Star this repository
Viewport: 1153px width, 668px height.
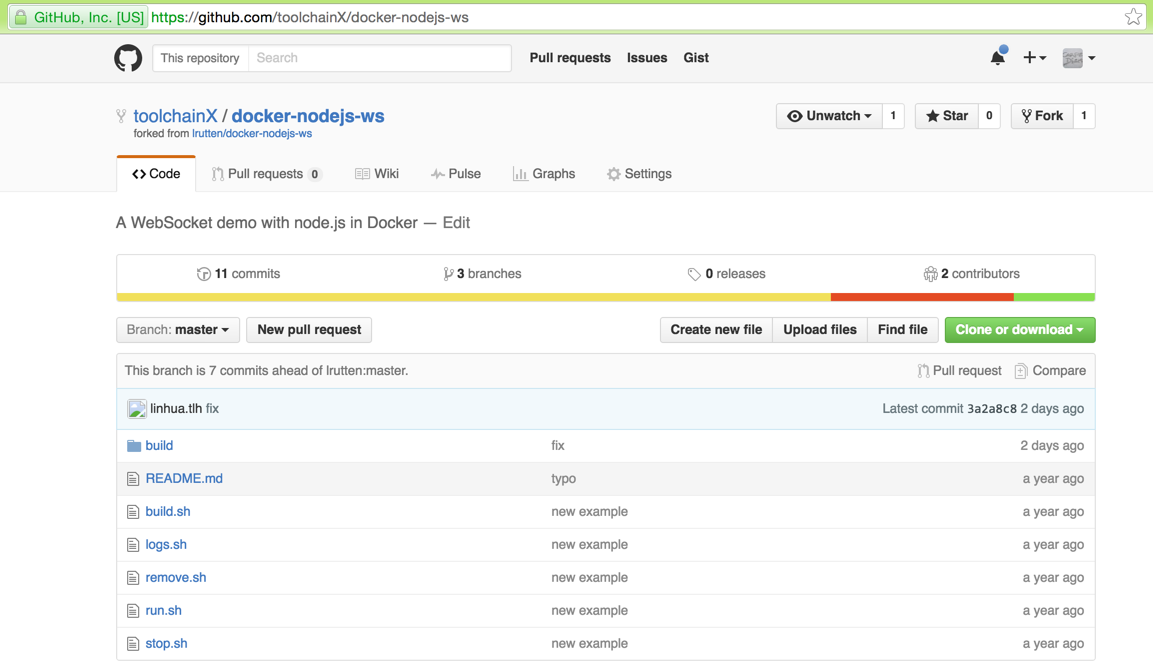946,116
